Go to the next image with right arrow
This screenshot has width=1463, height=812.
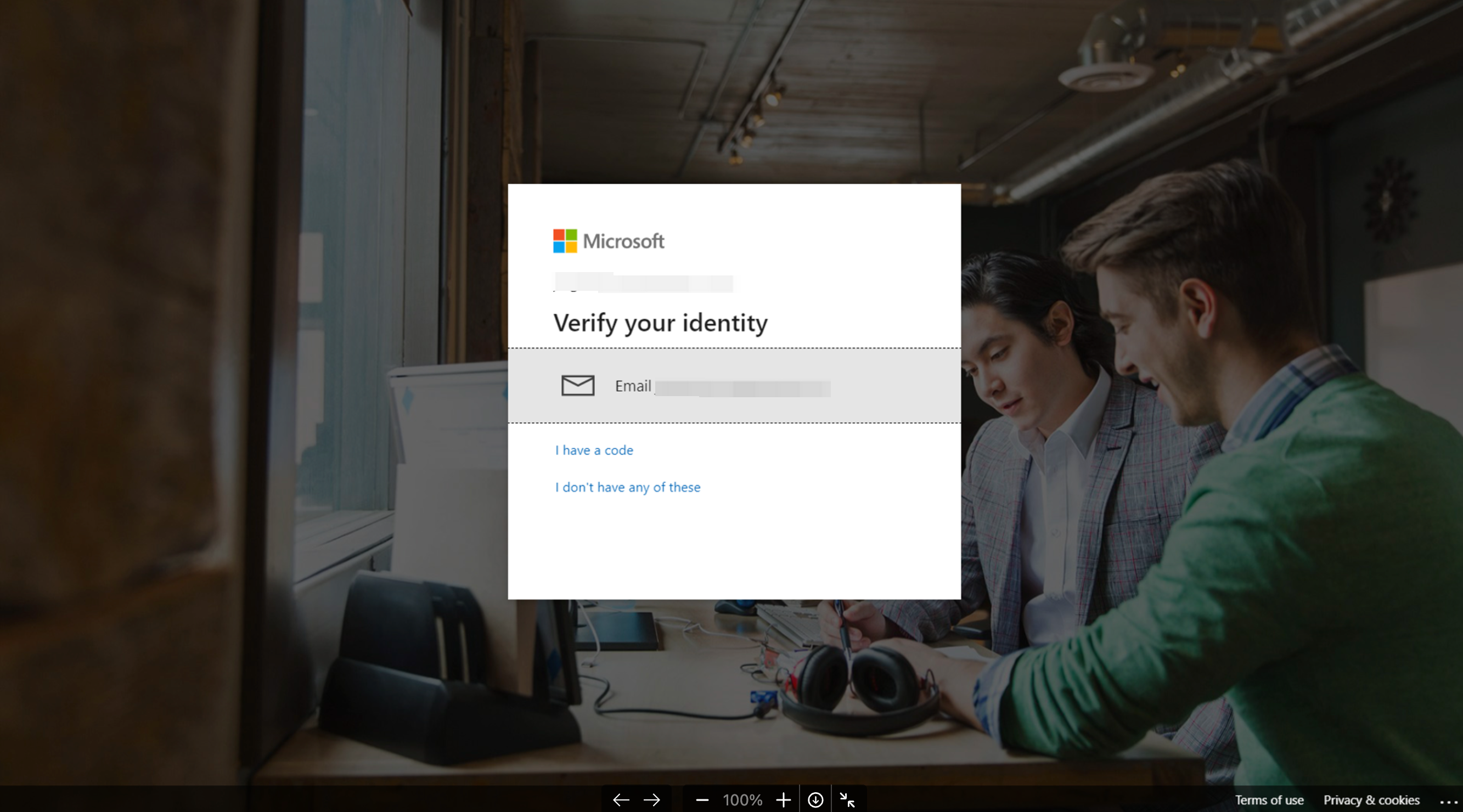point(652,800)
